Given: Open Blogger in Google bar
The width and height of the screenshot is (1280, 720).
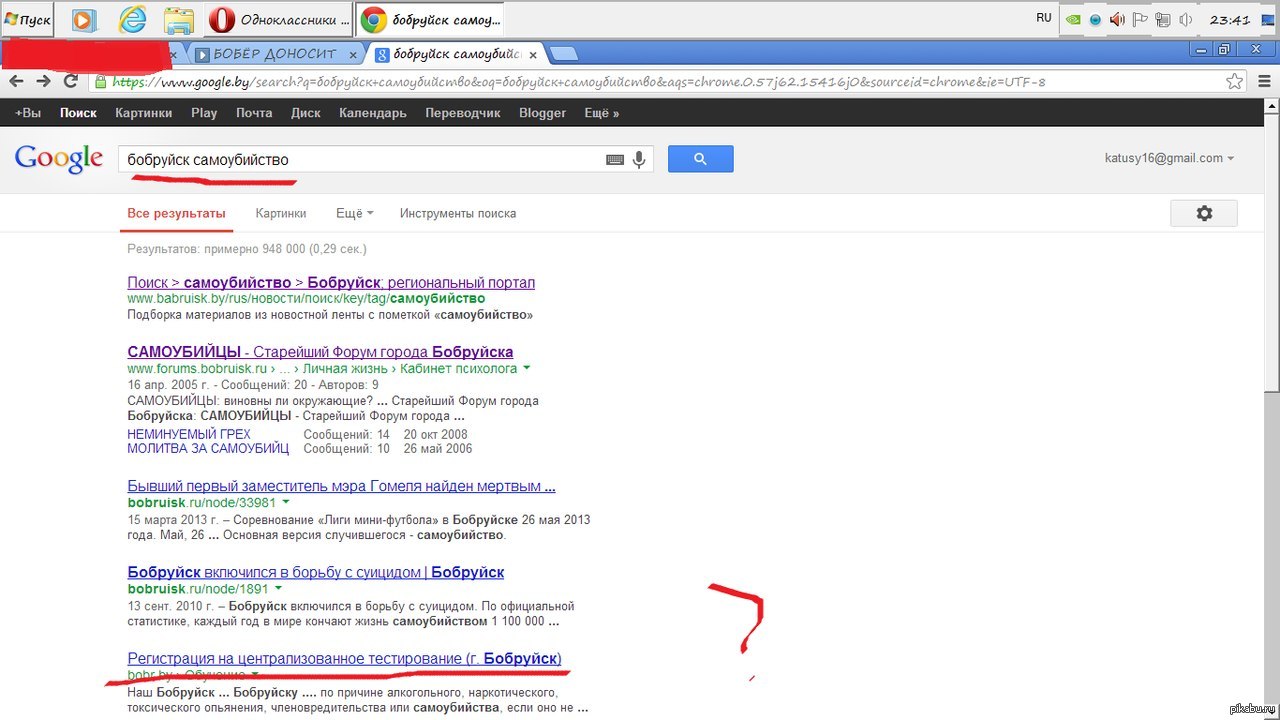Looking at the screenshot, I should pyautogui.click(x=543, y=113).
